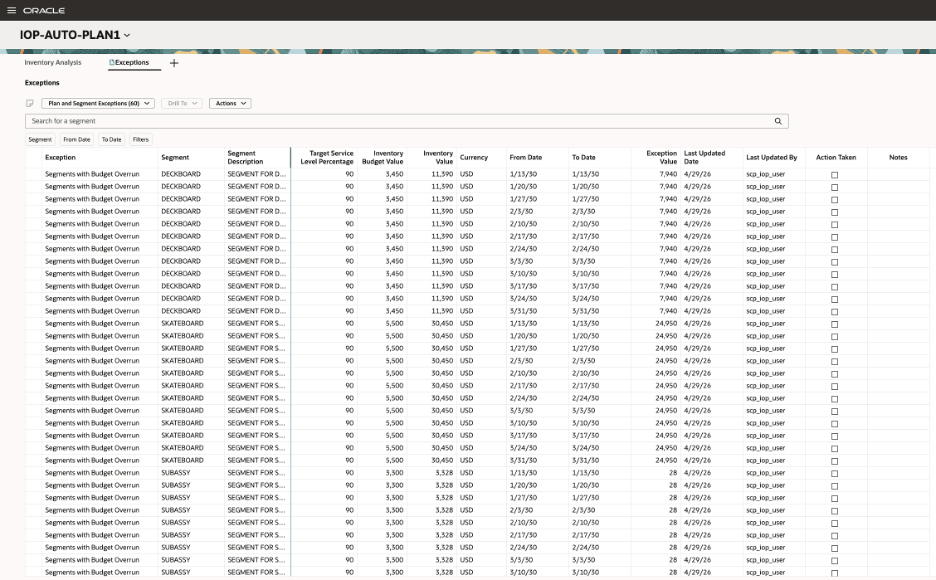Click the Currency column header
Screen dimensions: 936x580
(474, 158)
